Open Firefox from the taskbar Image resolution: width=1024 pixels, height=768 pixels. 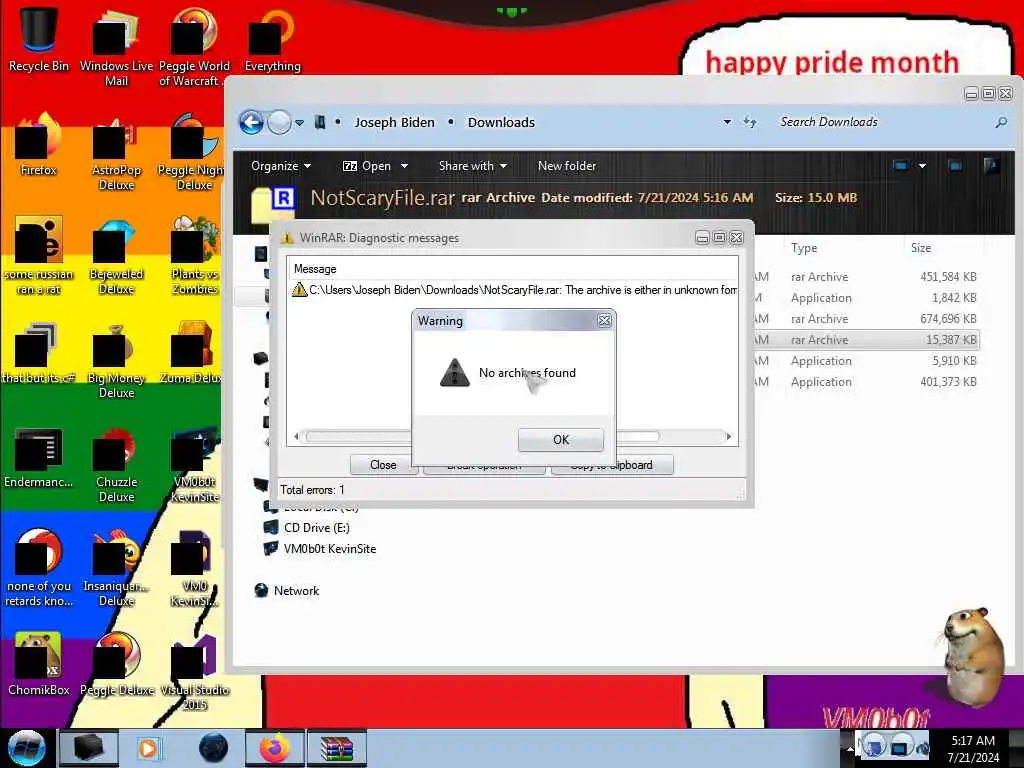pos(274,748)
